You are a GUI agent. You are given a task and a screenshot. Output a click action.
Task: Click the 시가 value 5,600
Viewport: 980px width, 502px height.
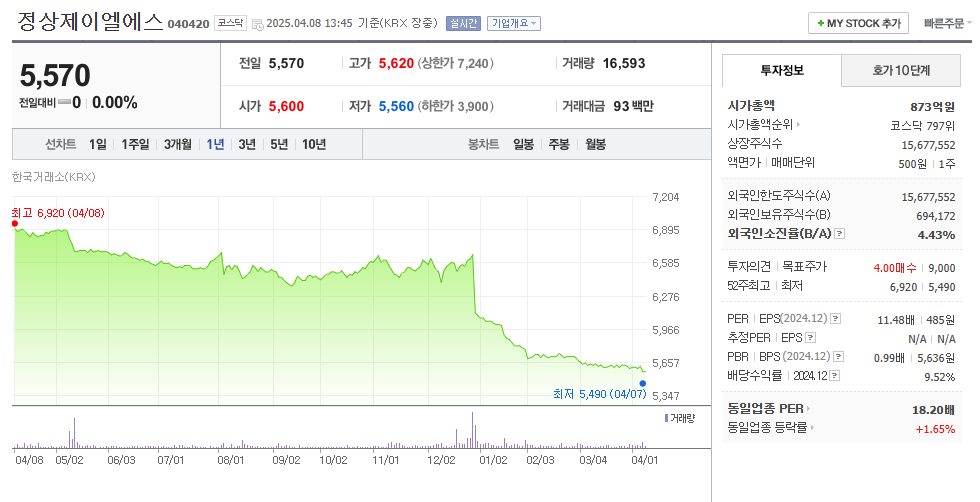point(286,106)
